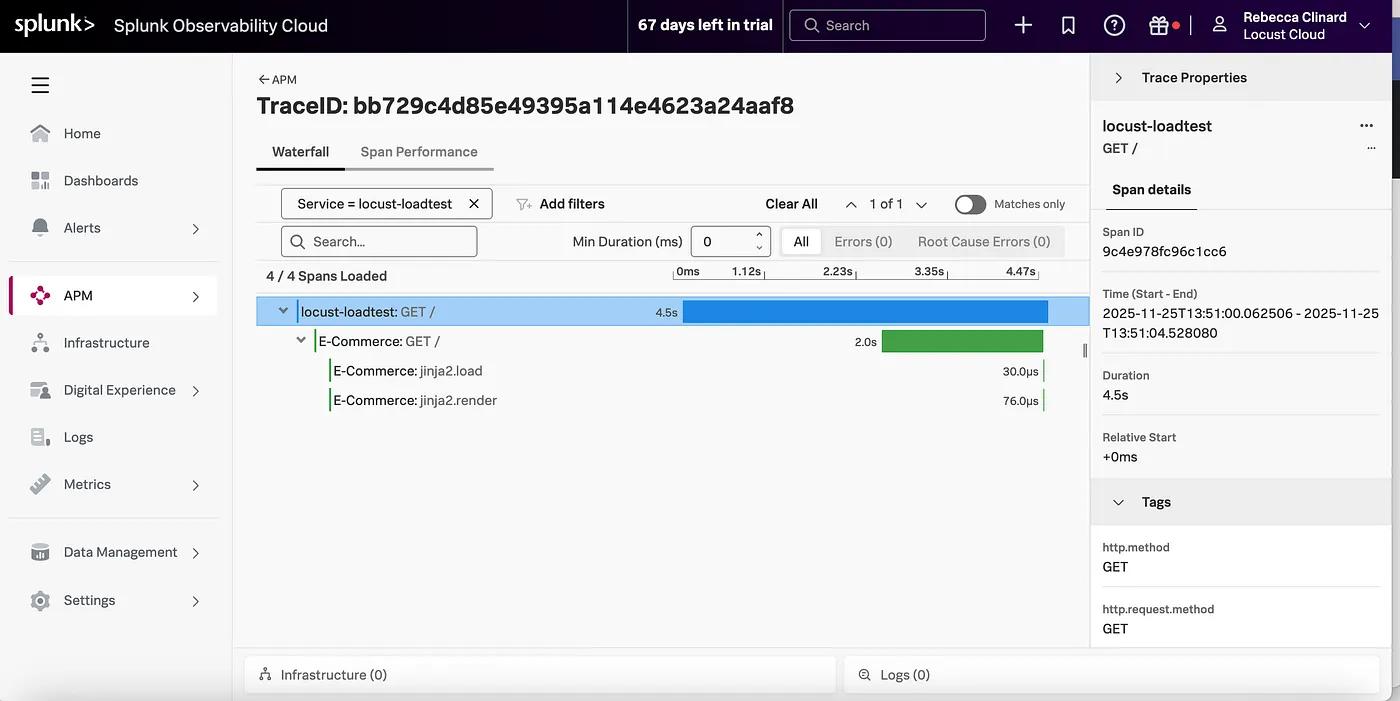Select the Errors (0) filter
1400x701 pixels.
[863, 241]
